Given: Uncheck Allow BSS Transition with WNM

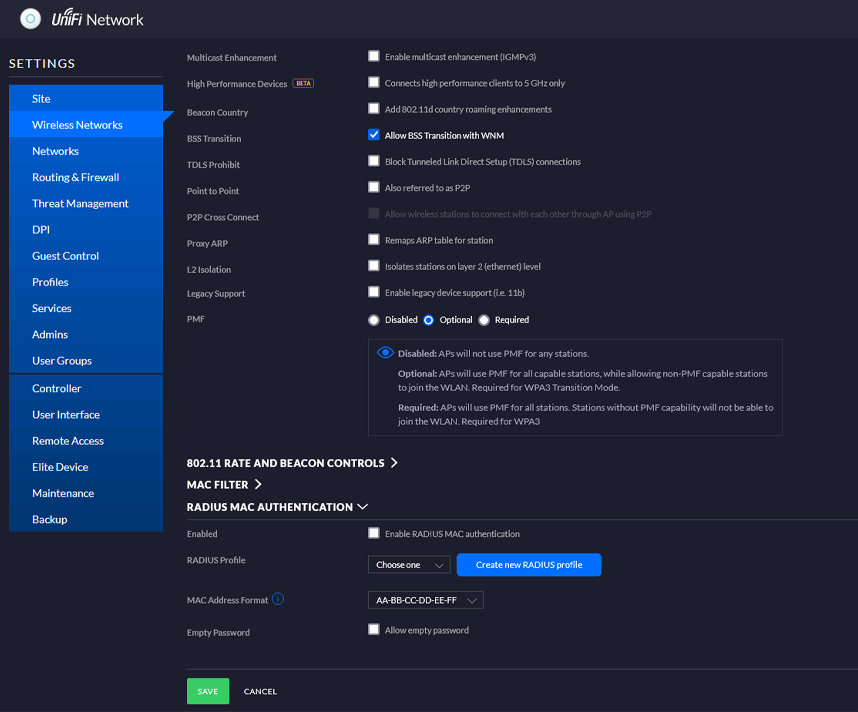Looking at the screenshot, I should click(374, 135).
